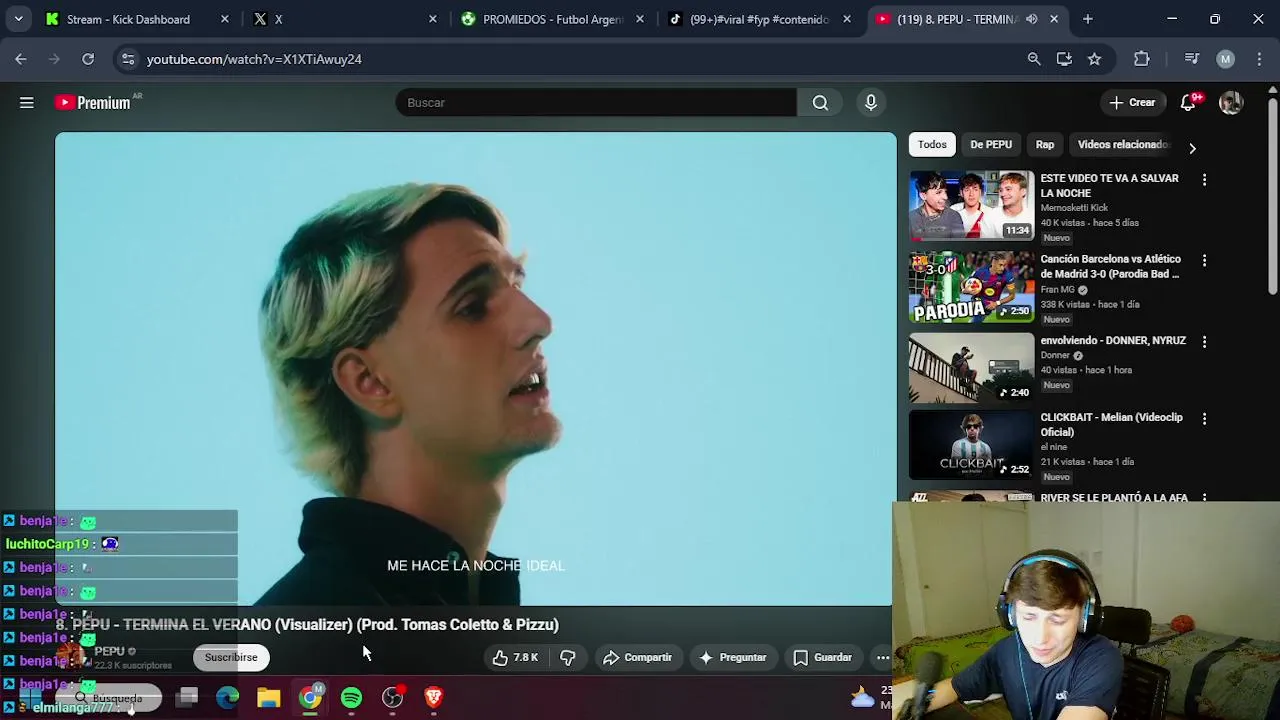Open the browser extensions puzzle icon
1280x720 pixels.
pyautogui.click(x=1142, y=59)
